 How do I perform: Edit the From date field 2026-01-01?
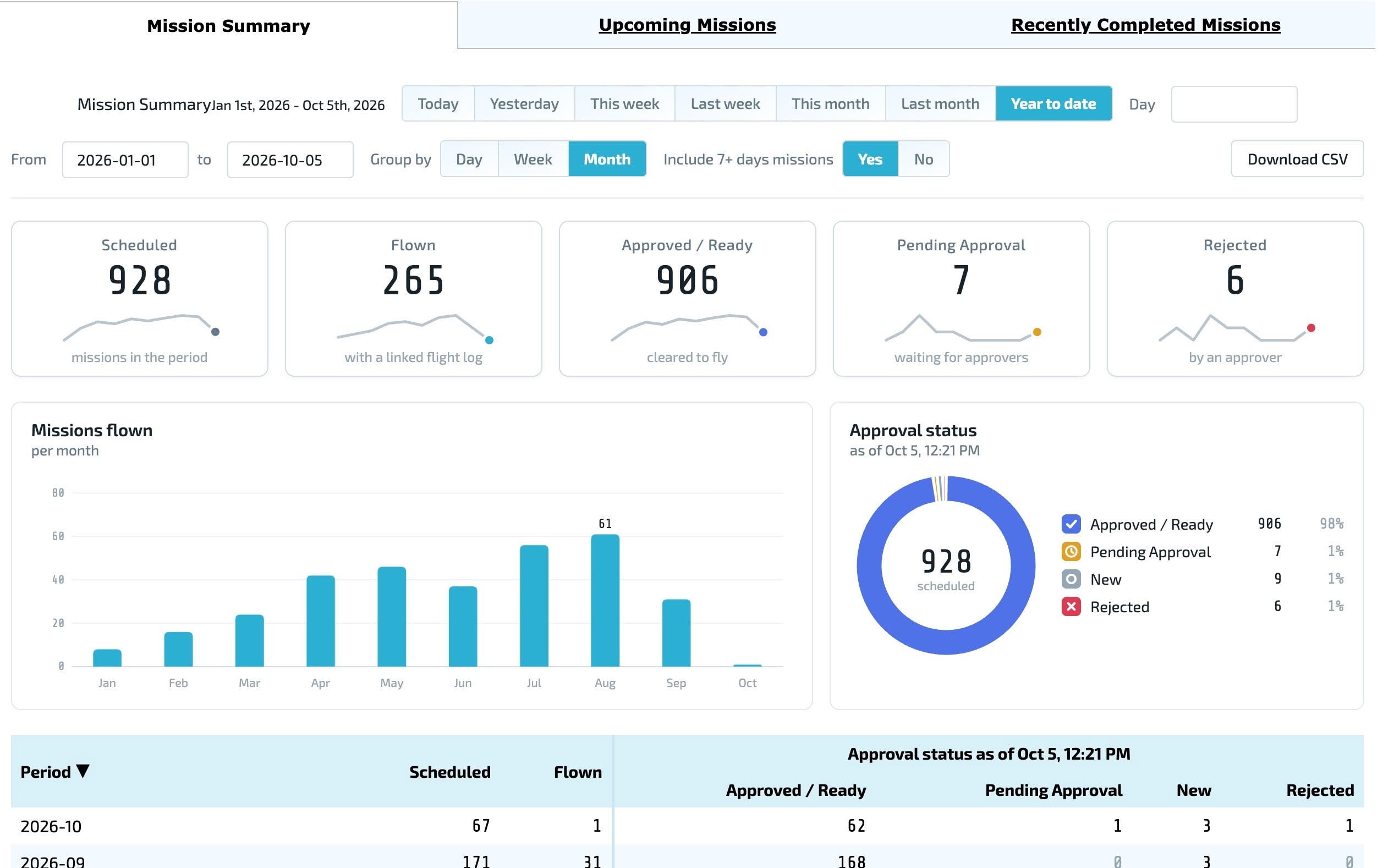(125, 160)
